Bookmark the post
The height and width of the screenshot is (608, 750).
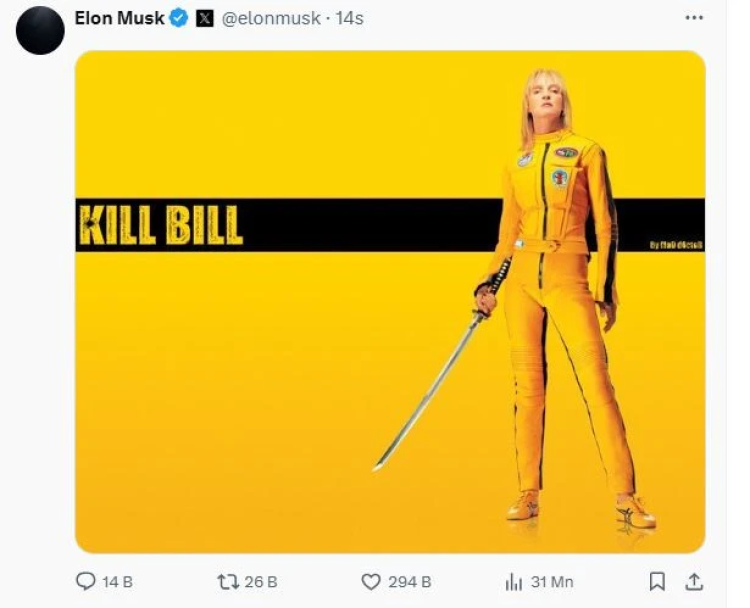pyautogui.click(x=657, y=581)
